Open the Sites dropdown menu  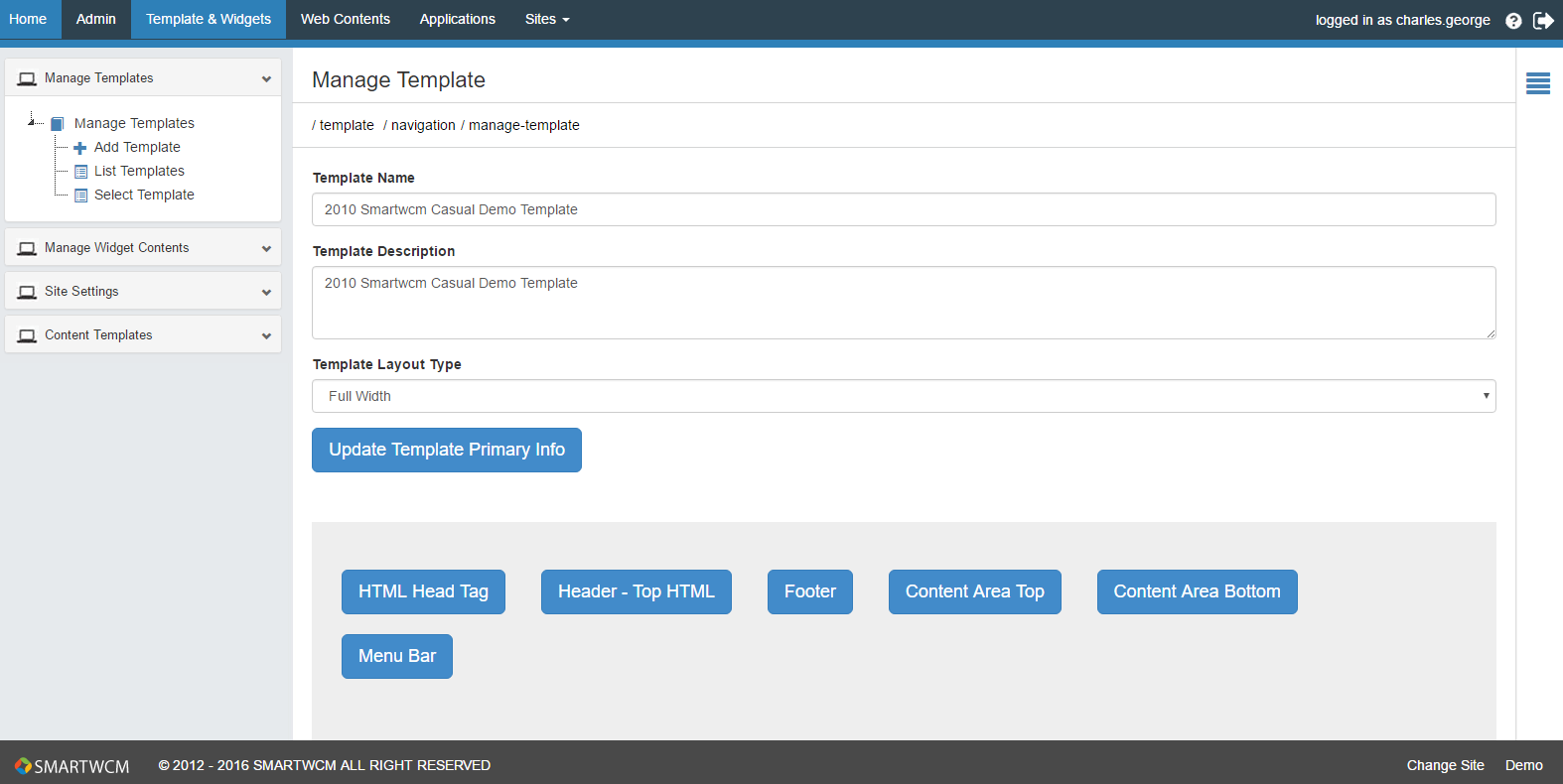(x=547, y=20)
